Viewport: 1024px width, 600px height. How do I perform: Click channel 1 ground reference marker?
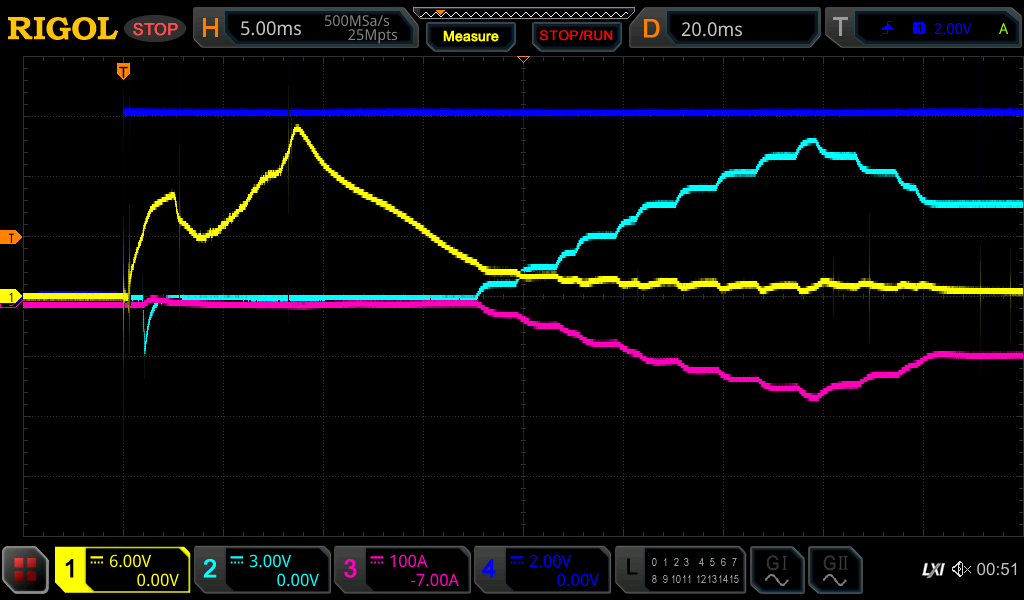(11, 297)
